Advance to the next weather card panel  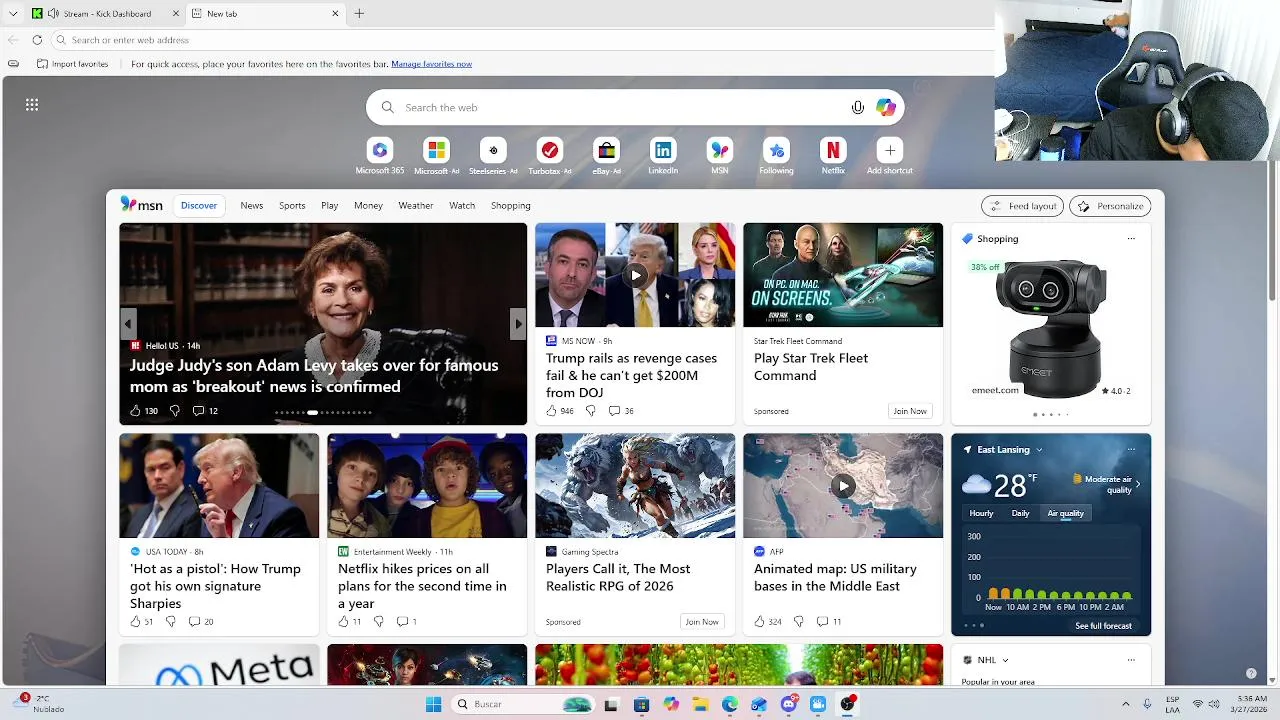point(1137,484)
